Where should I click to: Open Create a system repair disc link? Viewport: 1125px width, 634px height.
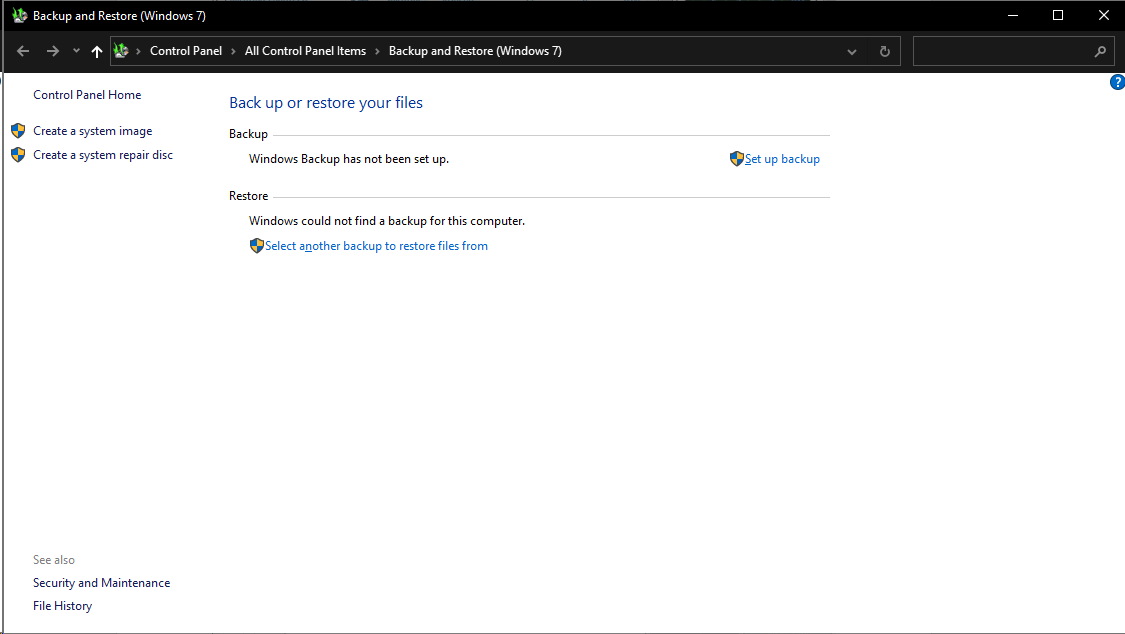click(x=103, y=155)
